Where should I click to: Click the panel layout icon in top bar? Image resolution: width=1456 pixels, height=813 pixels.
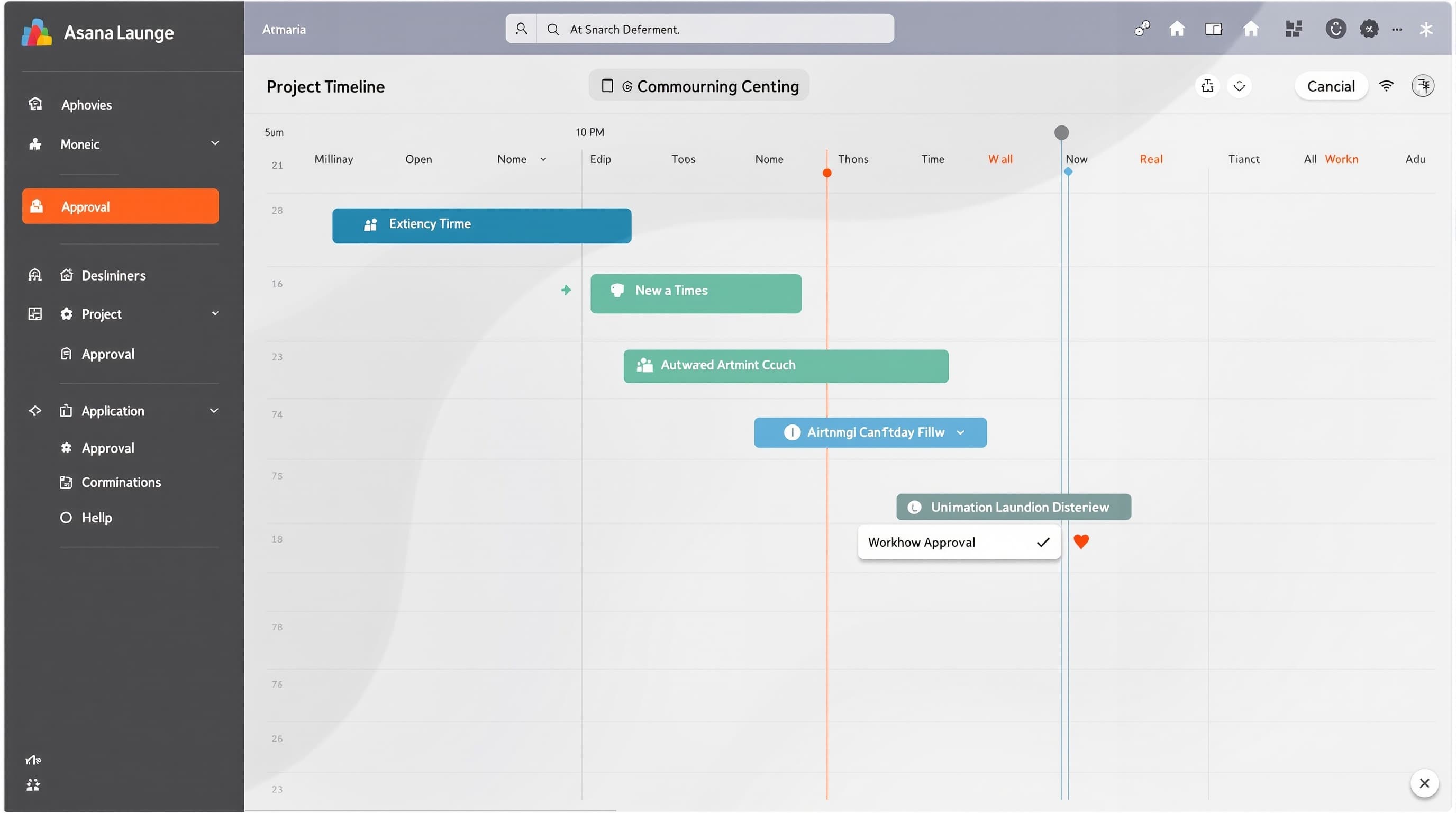pyautogui.click(x=1214, y=28)
